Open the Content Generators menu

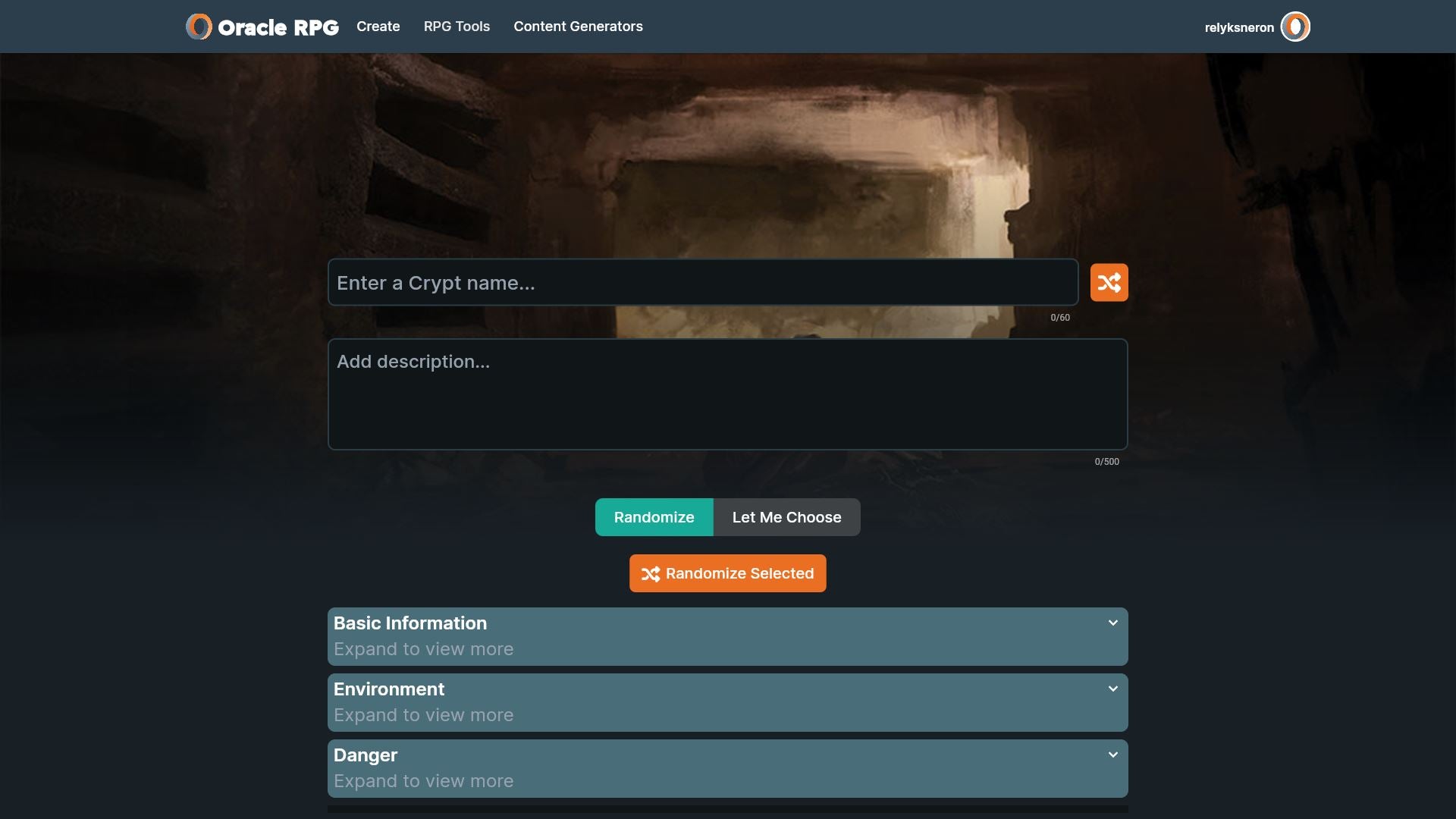tap(578, 27)
